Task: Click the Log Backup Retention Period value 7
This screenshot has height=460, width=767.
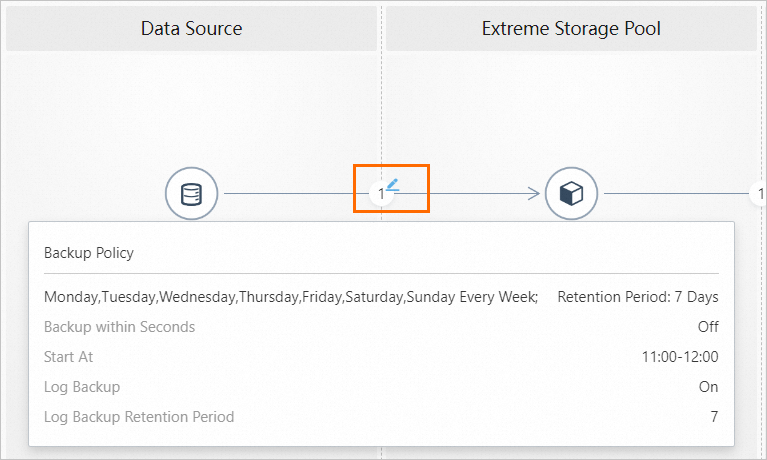Action: 714,417
